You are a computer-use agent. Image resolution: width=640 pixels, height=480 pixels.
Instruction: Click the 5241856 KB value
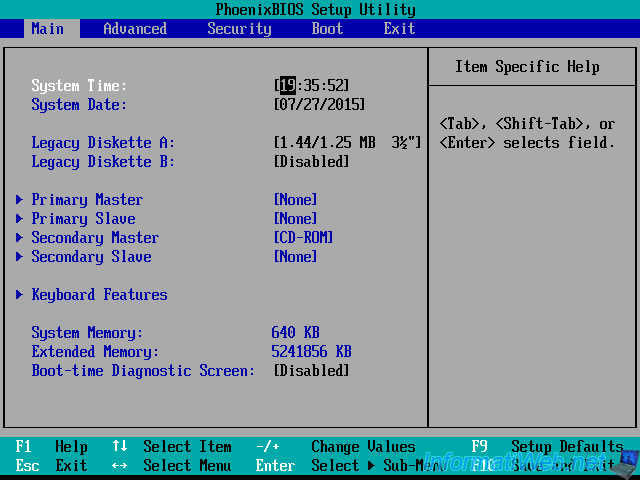[311, 351]
